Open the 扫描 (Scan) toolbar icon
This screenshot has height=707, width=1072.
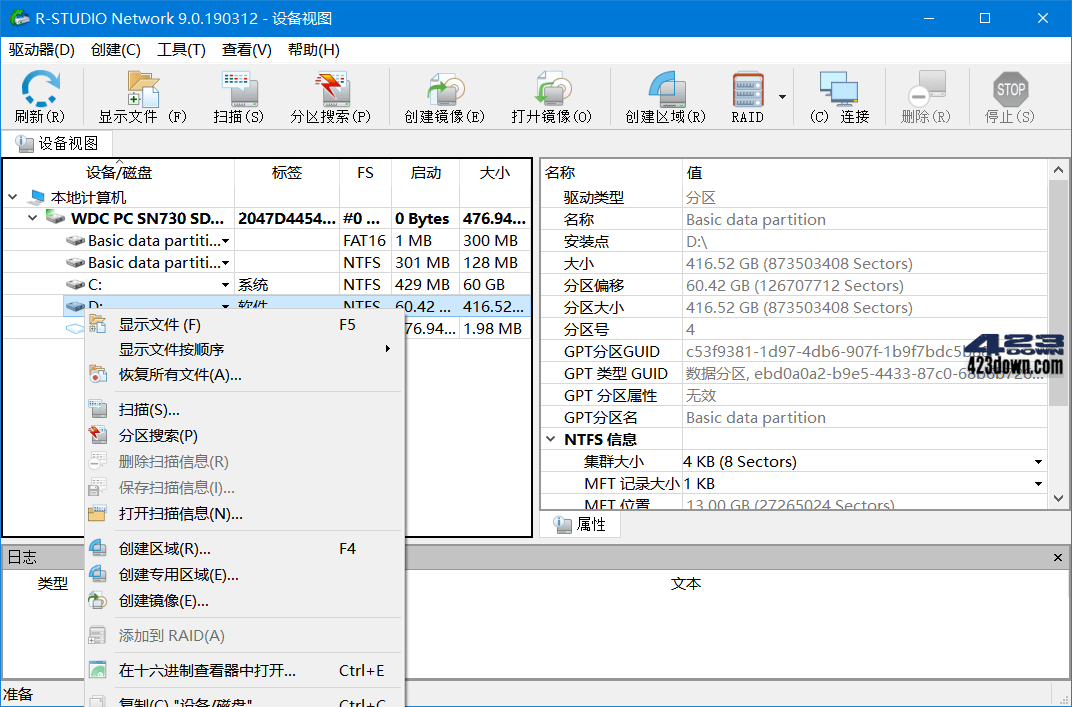[x=240, y=95]
